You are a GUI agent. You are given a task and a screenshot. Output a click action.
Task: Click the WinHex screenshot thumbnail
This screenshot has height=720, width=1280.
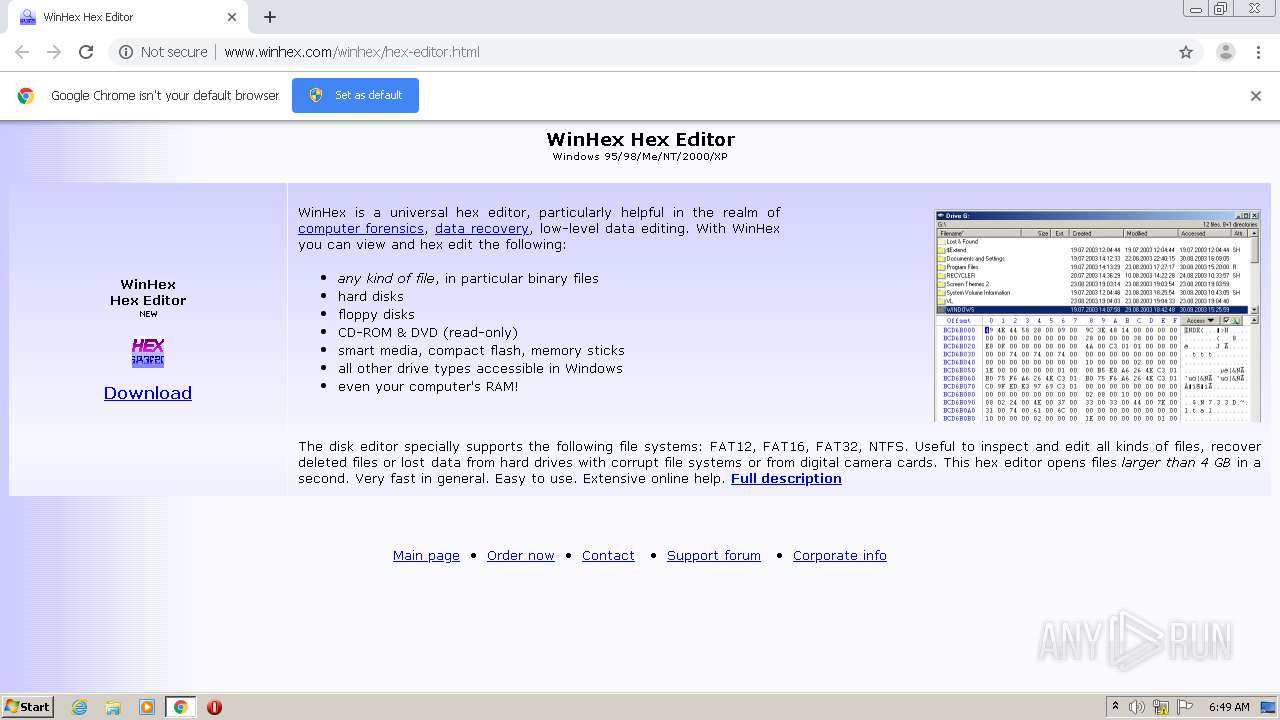click(1097, 316)
